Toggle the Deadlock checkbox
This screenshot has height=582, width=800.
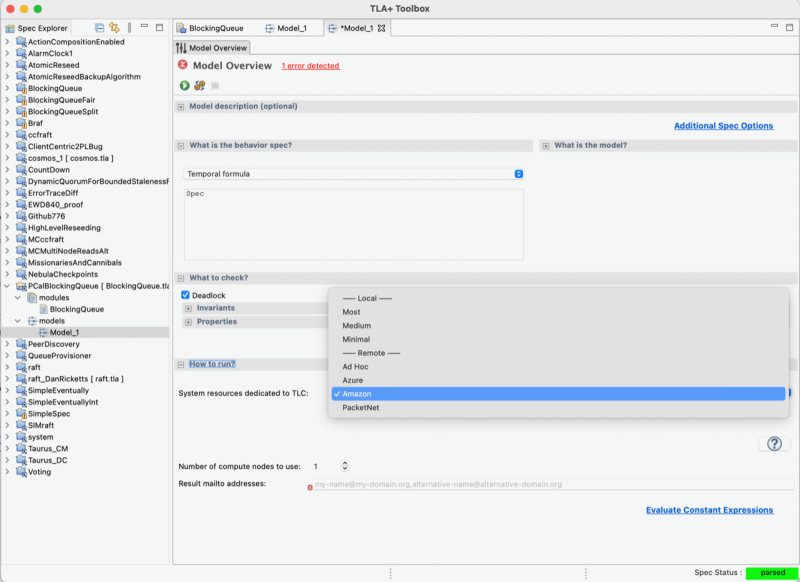tap(185, 295)
